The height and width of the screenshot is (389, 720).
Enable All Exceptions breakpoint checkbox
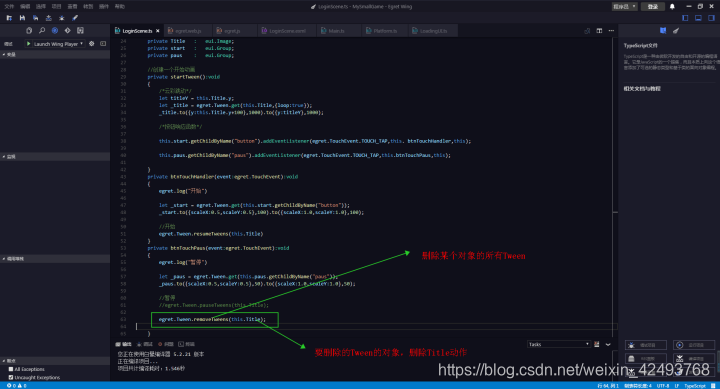[11, 369]
